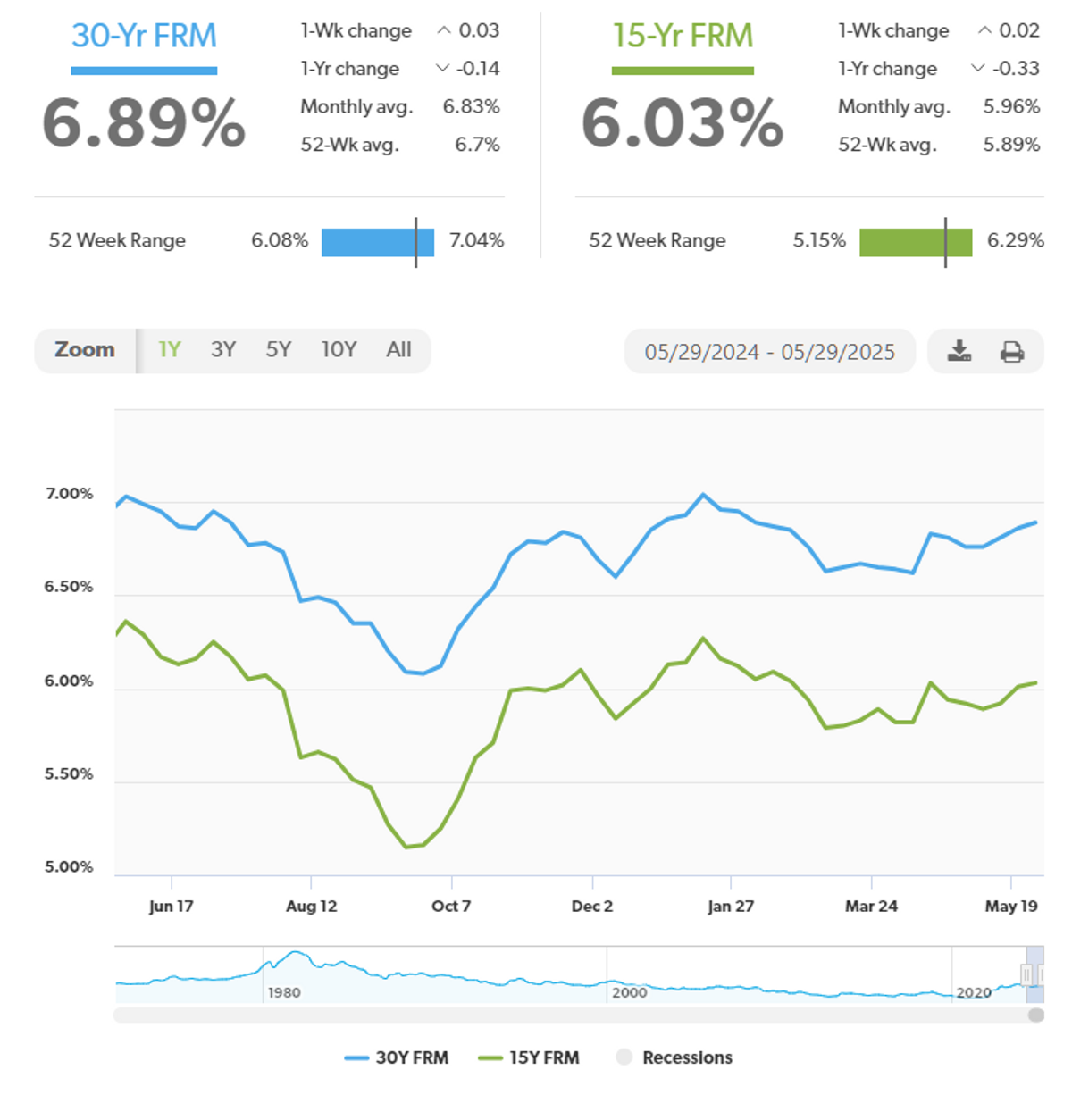Click the navigator range handle near 2020

point(1026,974)
